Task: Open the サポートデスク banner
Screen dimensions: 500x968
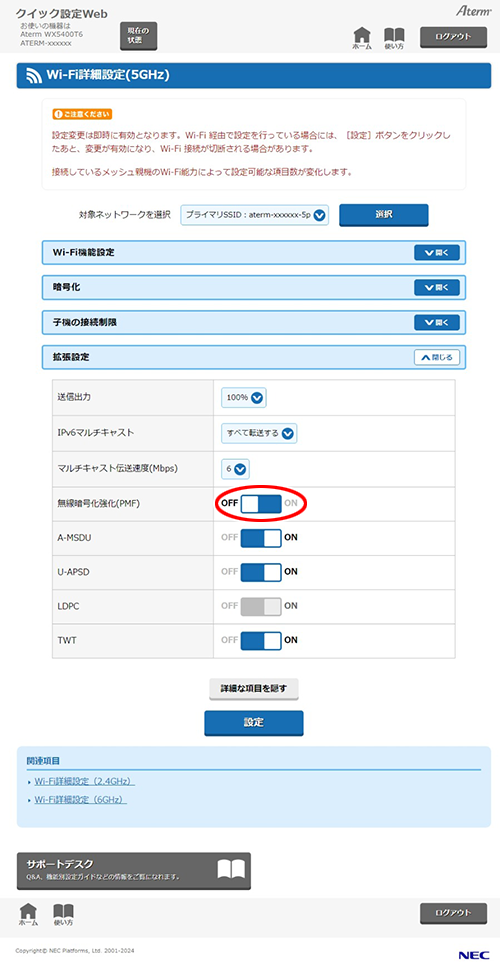Action: point(134,870)
